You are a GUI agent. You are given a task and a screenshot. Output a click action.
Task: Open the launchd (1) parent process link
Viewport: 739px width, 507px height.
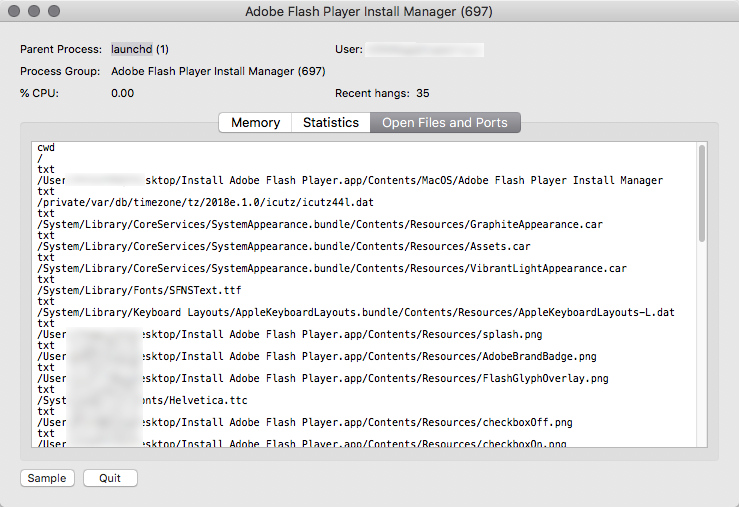point(140,49)
